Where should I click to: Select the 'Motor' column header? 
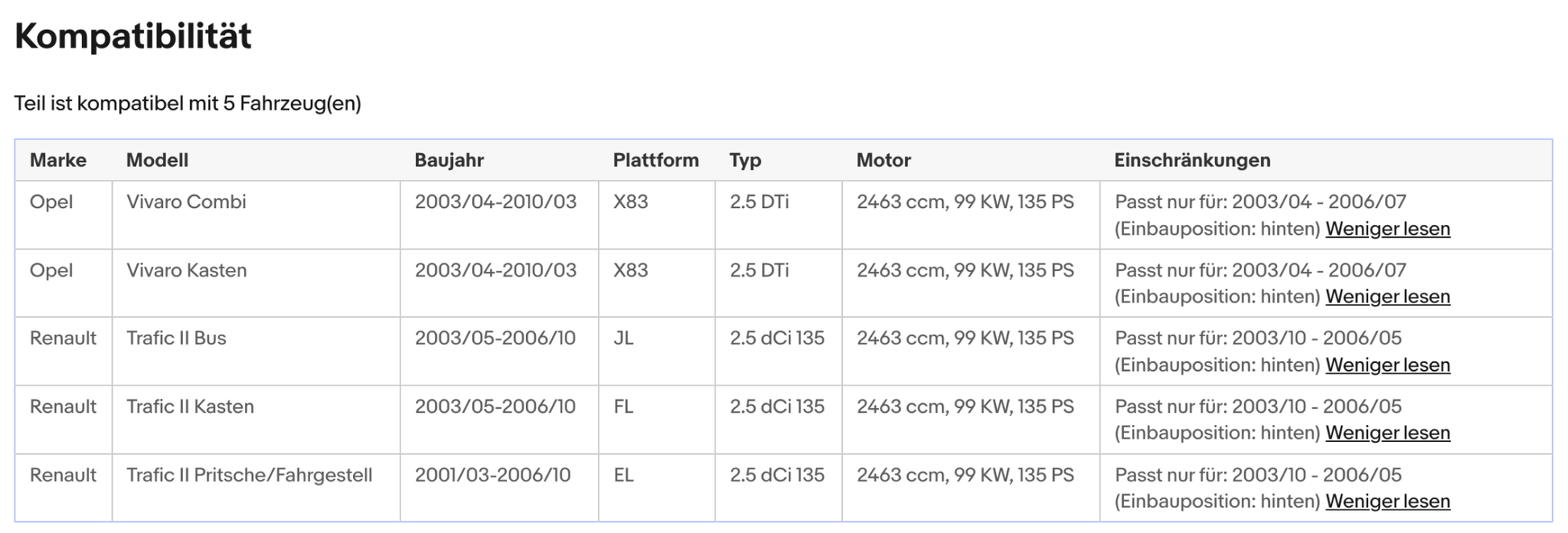click(x=883, y=160)
